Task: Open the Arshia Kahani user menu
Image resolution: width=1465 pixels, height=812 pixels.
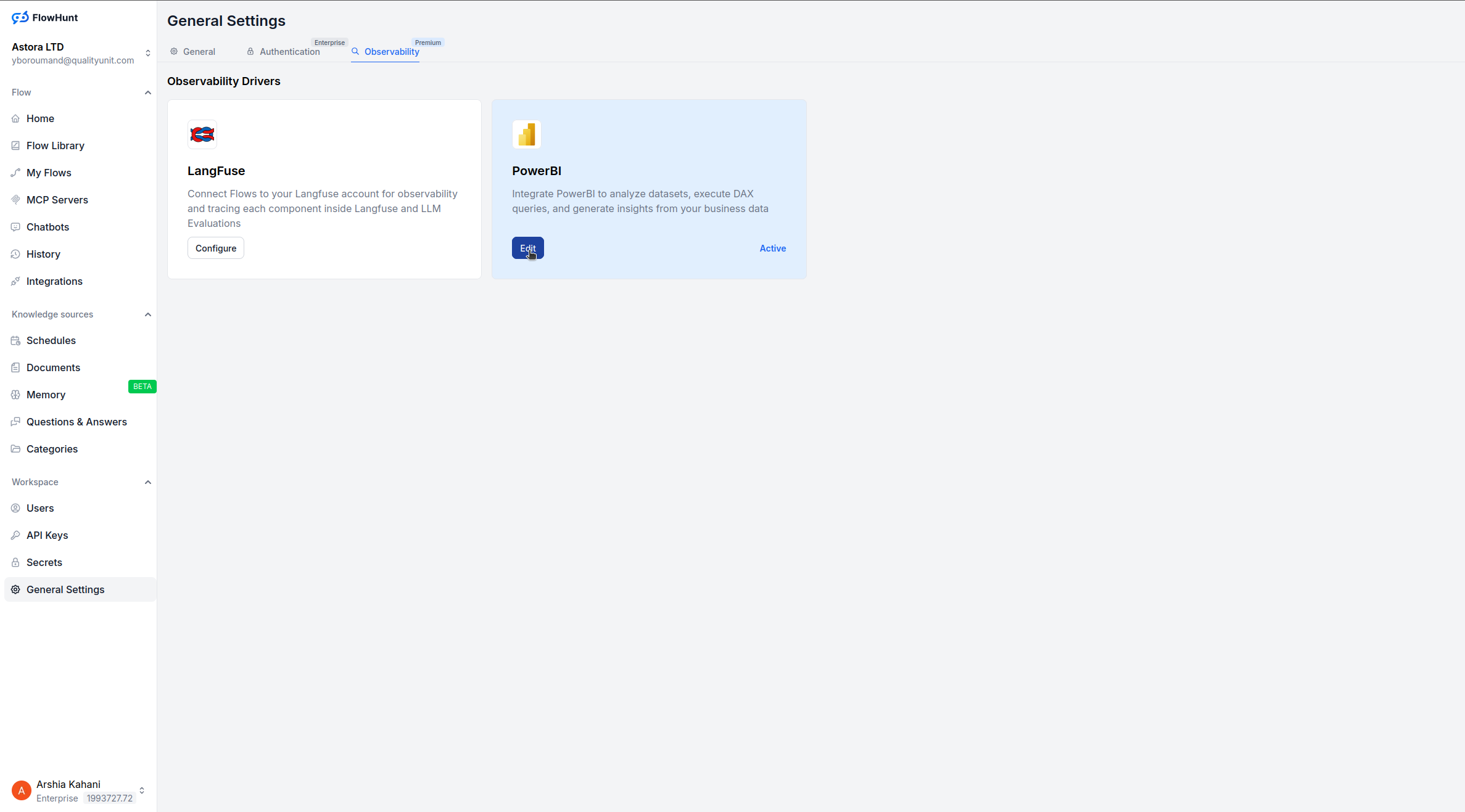Action: pos(142,790)
